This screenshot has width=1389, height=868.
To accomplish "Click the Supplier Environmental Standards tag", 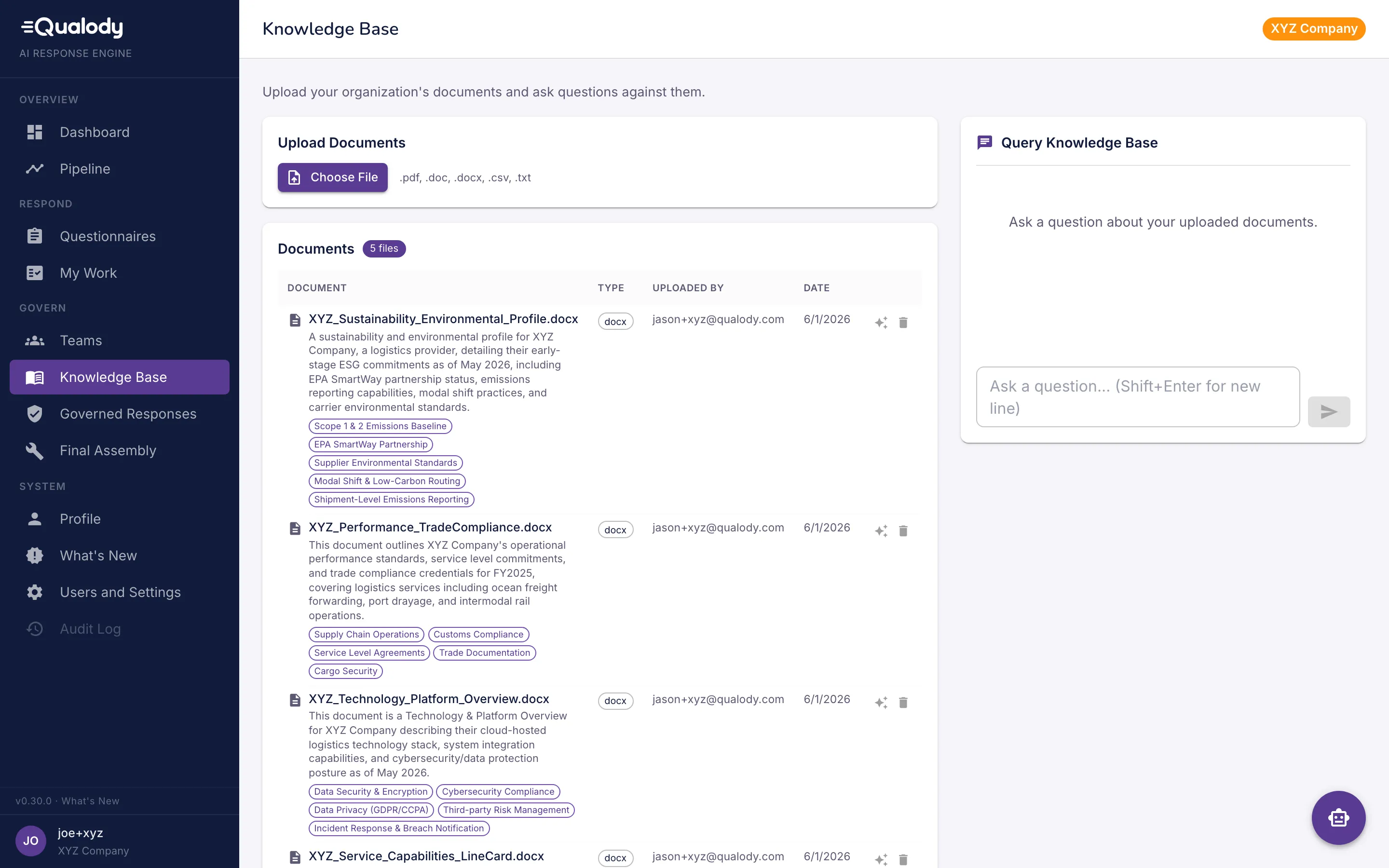I will [x=386, y=463].
